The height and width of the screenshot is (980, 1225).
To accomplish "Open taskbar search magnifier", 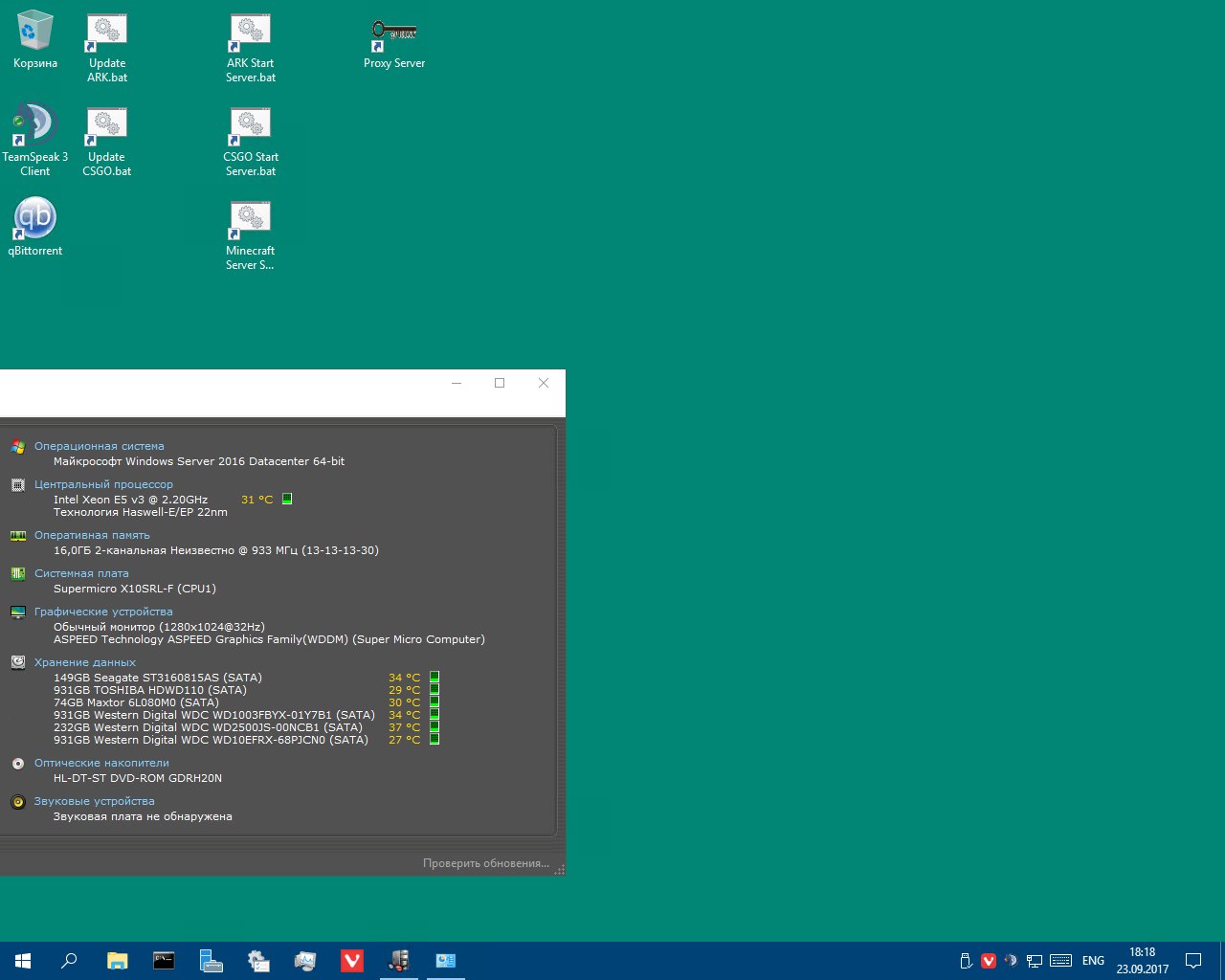I will coord(69,961).
